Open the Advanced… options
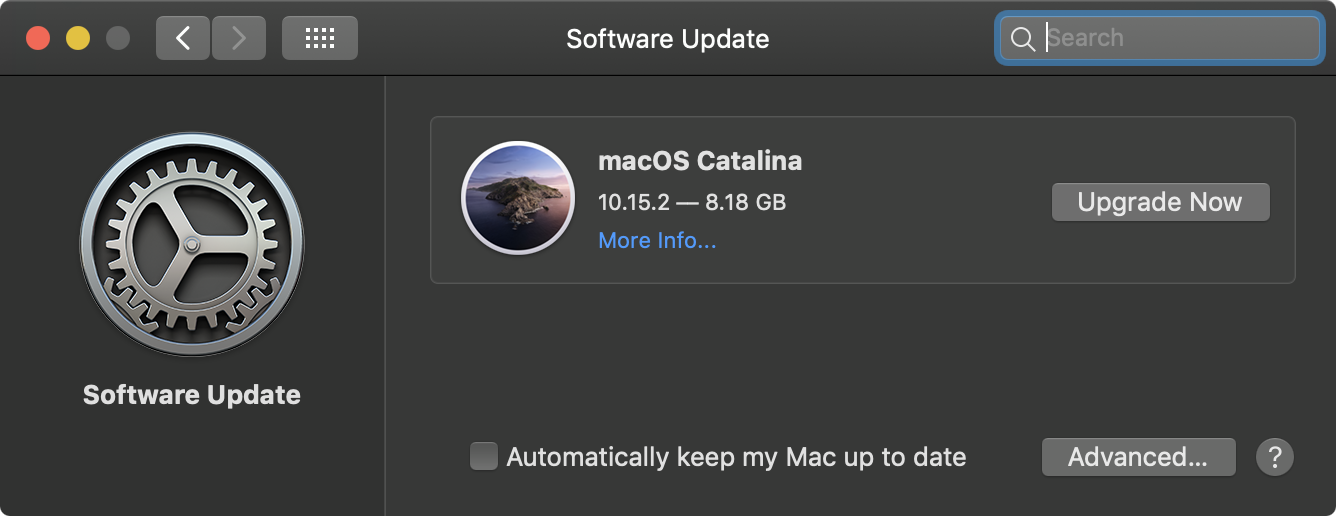This screenshot has width=1336, height=516. click(1138, 457)
